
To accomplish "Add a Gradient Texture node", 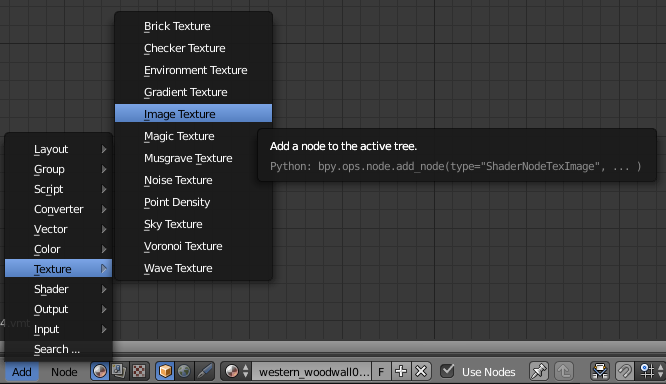I will pos(193,92).
